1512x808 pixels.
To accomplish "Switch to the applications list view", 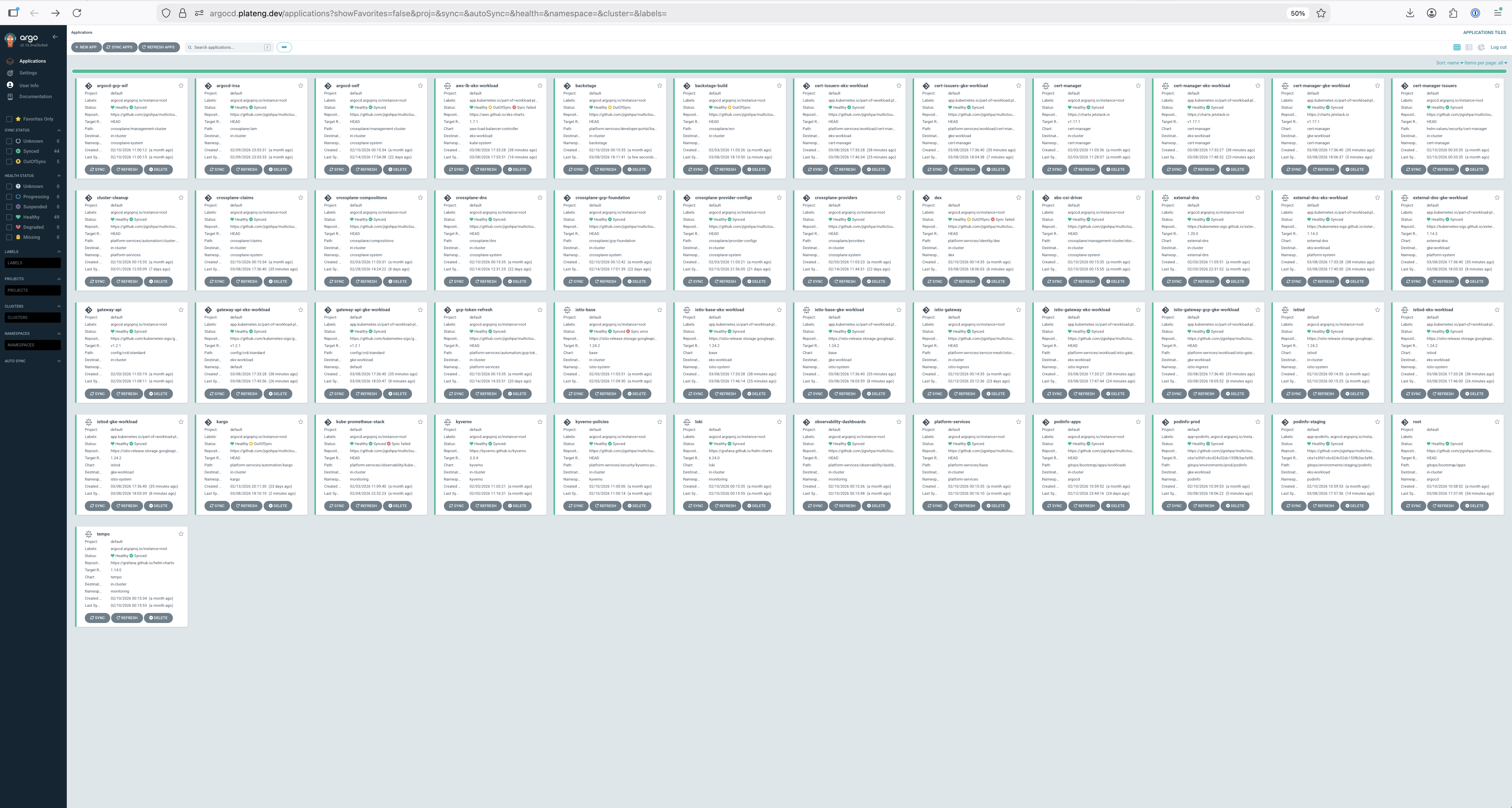I will pos(1469,48).
